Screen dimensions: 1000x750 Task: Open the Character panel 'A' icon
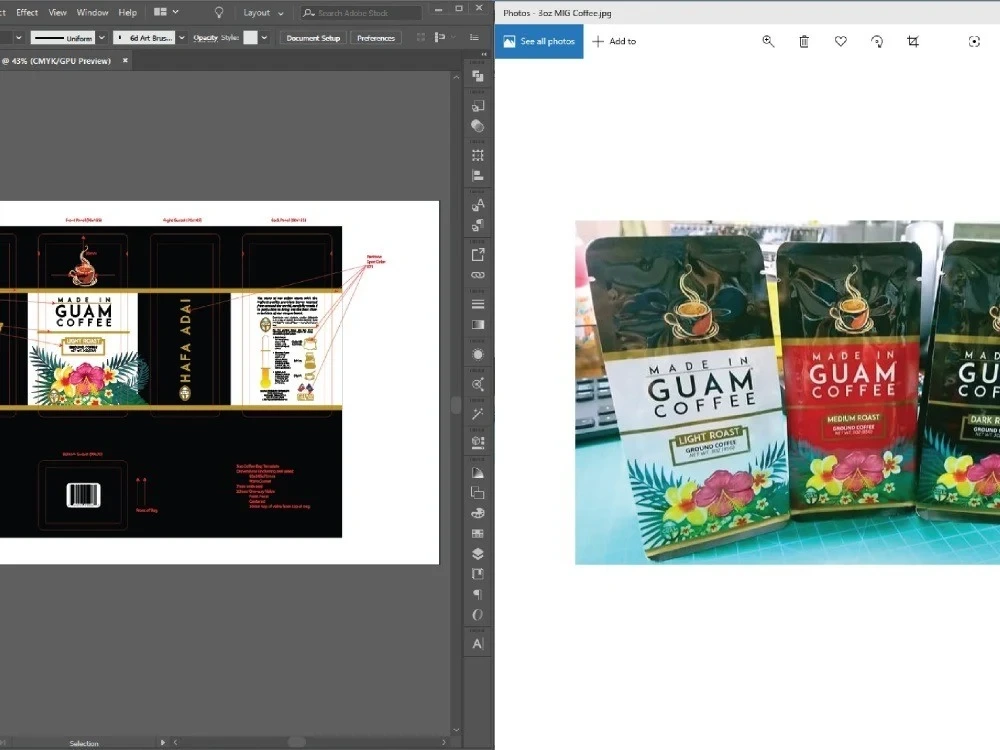coord(478,644)
